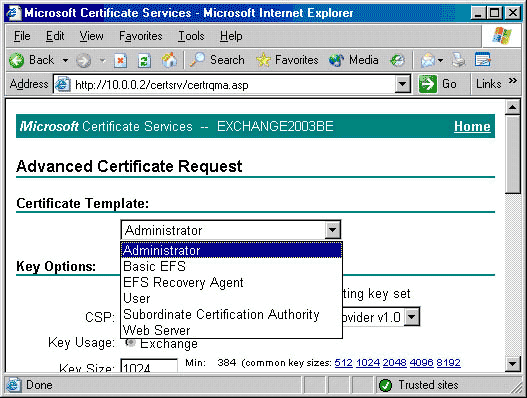Click the 1024 key size link
The image size is (527, 398).
[368, 363]
